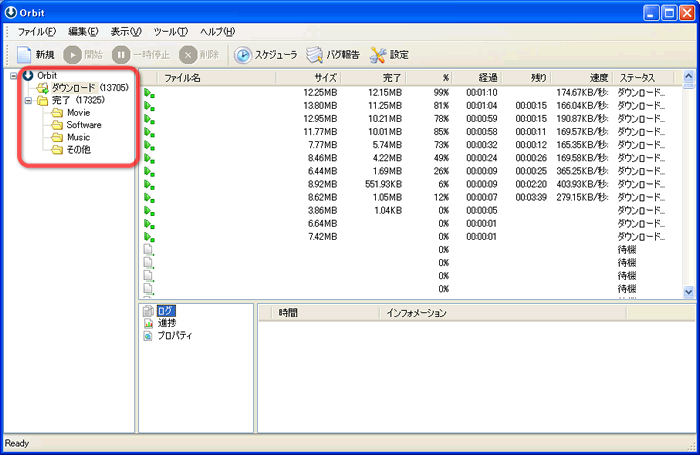Screen dimensions: 700x455
Task: Sort by 速度 column header
Action: tap(583, 78)
